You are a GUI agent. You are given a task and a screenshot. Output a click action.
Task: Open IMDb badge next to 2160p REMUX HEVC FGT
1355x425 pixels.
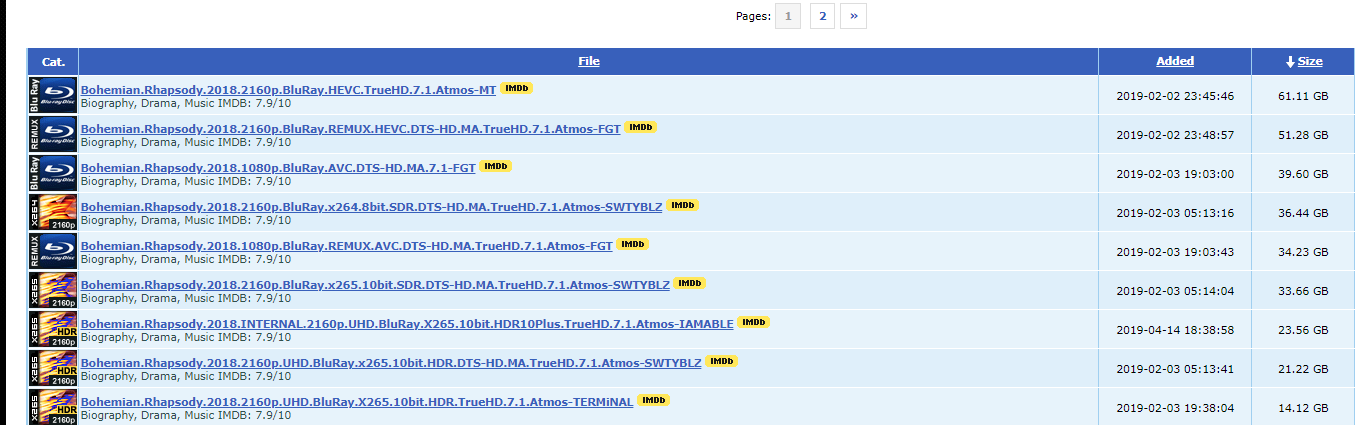pyautogui.click(x=641, y=127)
